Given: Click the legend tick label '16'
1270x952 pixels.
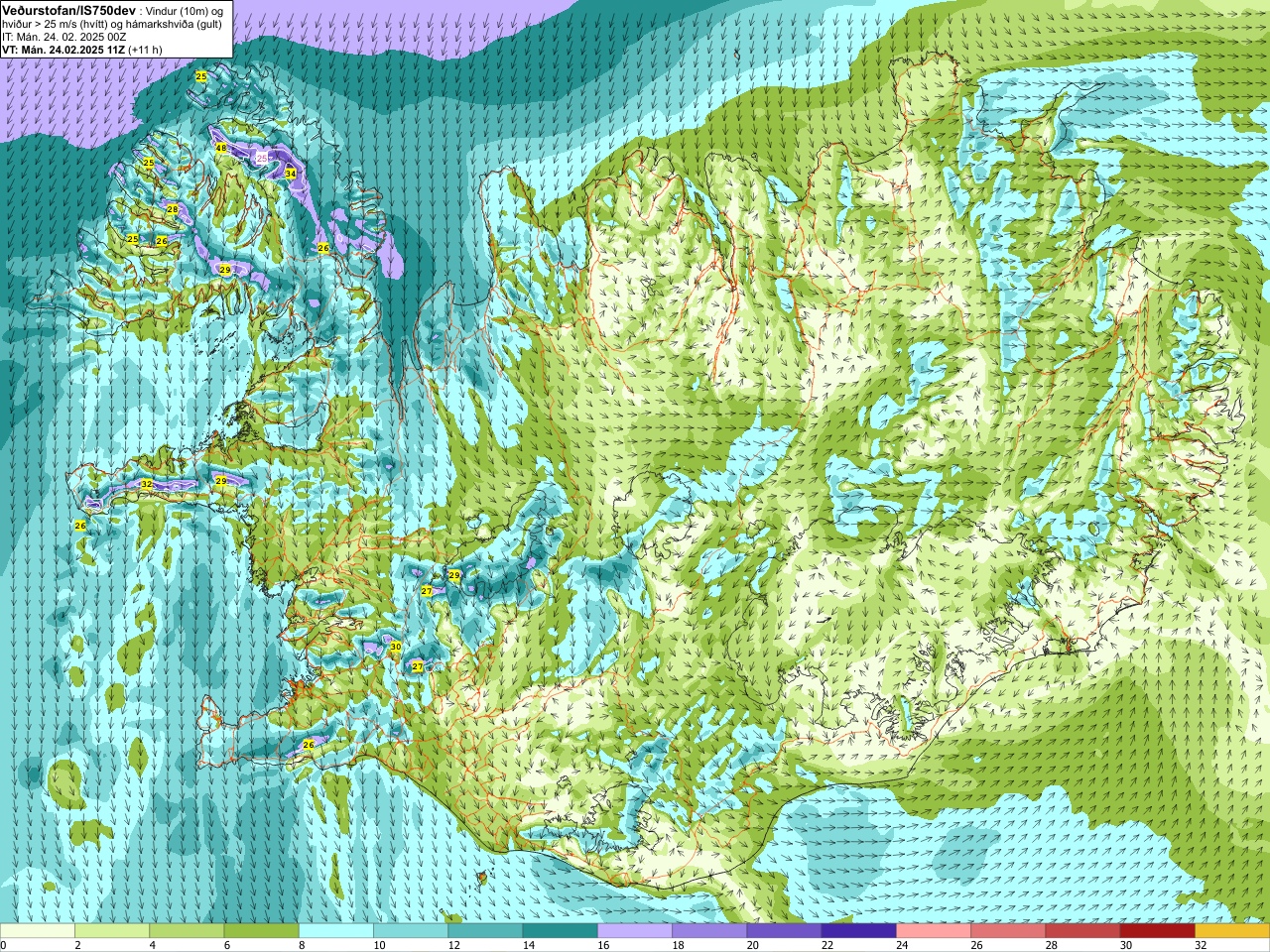Looking at the screenshot, I should click(x=603, y=945).
